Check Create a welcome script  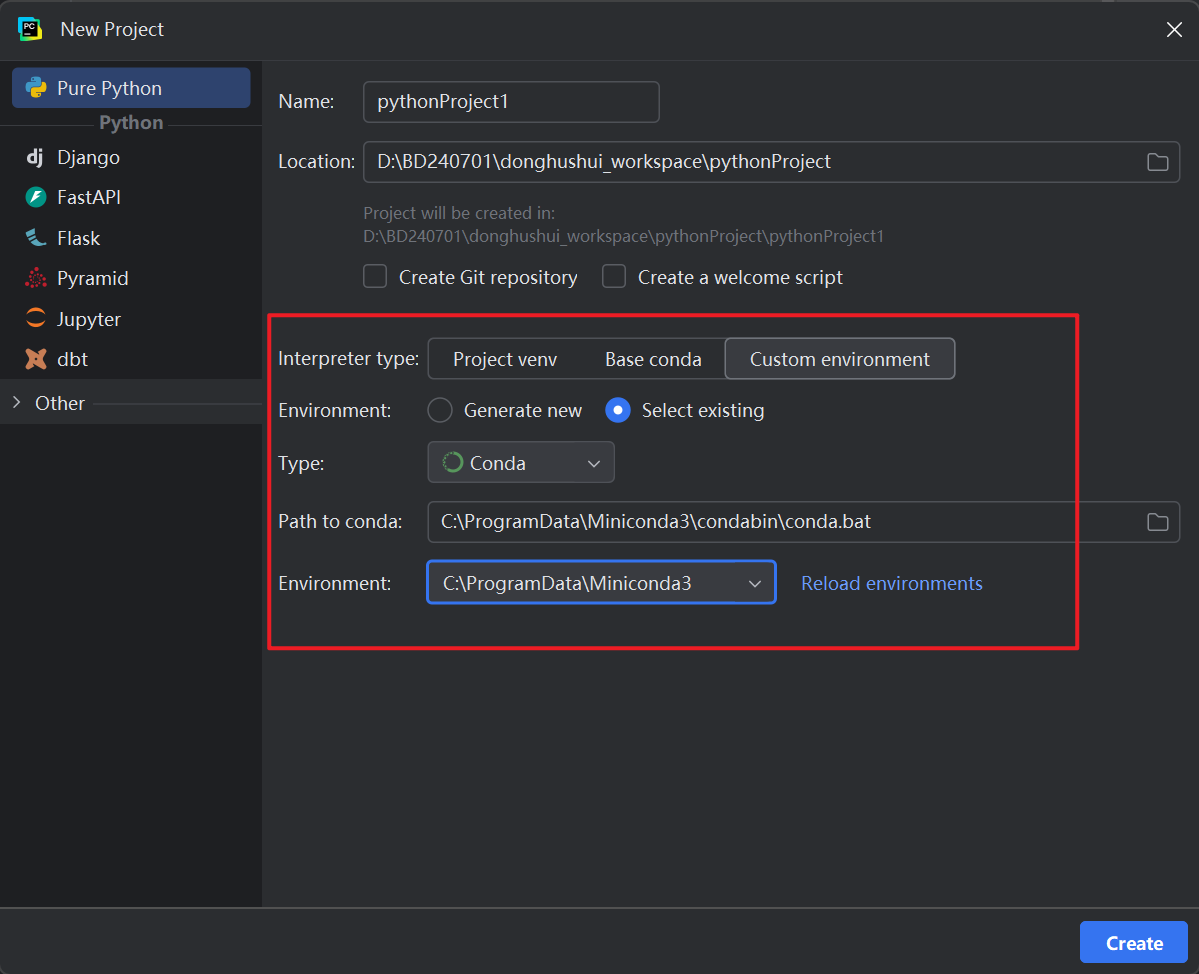[x=614, y=277]
